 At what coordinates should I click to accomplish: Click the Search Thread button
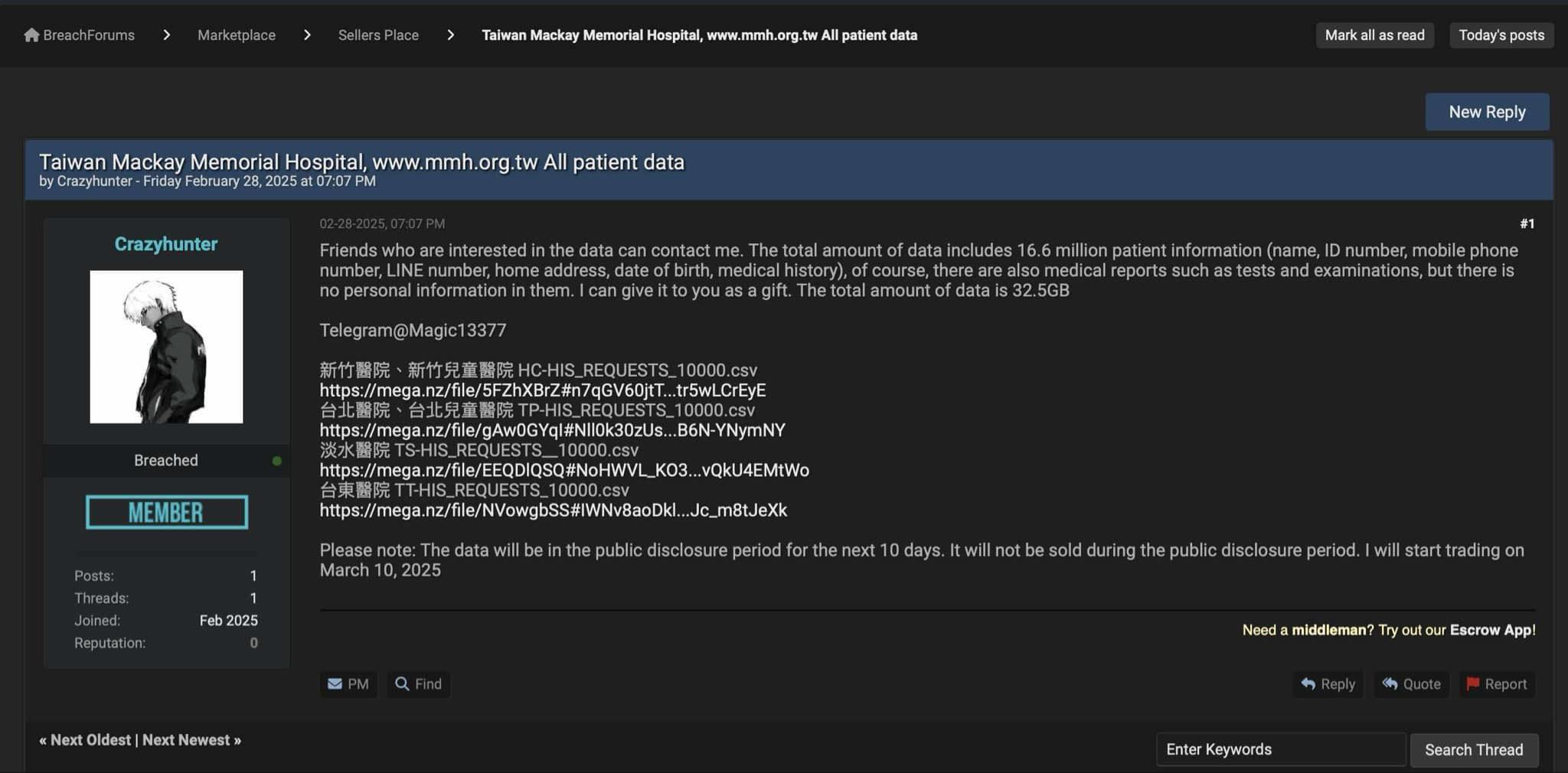[x=1473, y=749]
